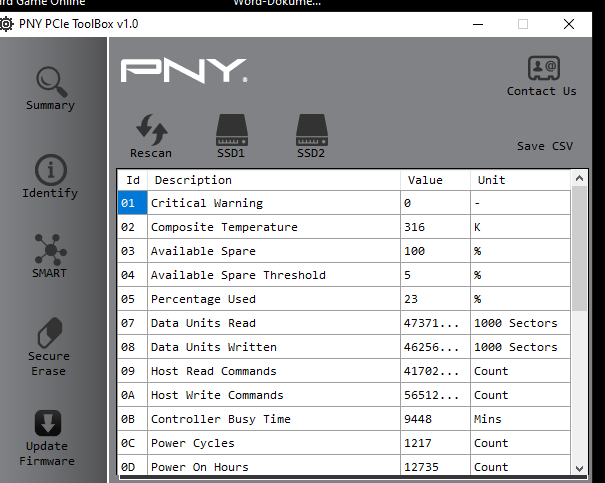
Task: Click the Update Firmware label
Action: tap(47, 453)
